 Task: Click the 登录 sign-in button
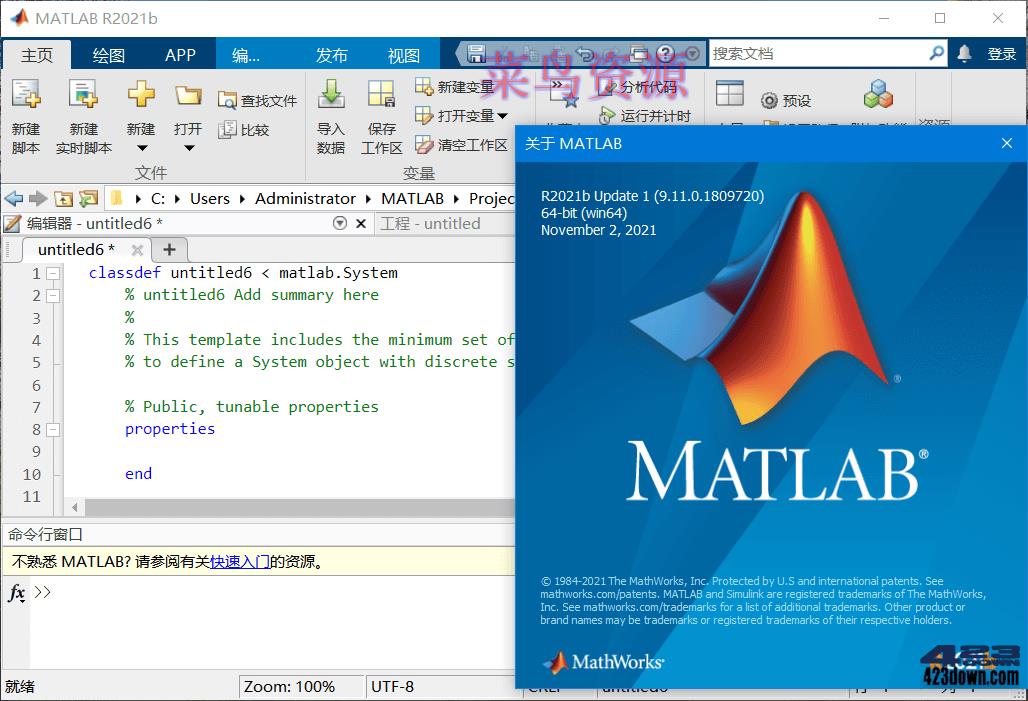tap(1004, 53)
